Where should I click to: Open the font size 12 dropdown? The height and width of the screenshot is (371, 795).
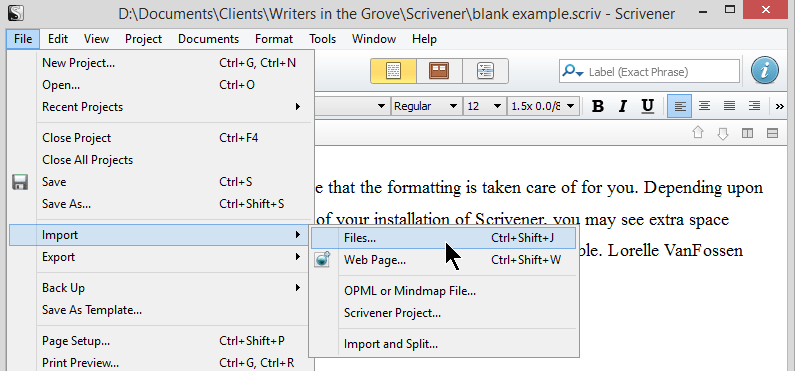click(x=485, y=106)
